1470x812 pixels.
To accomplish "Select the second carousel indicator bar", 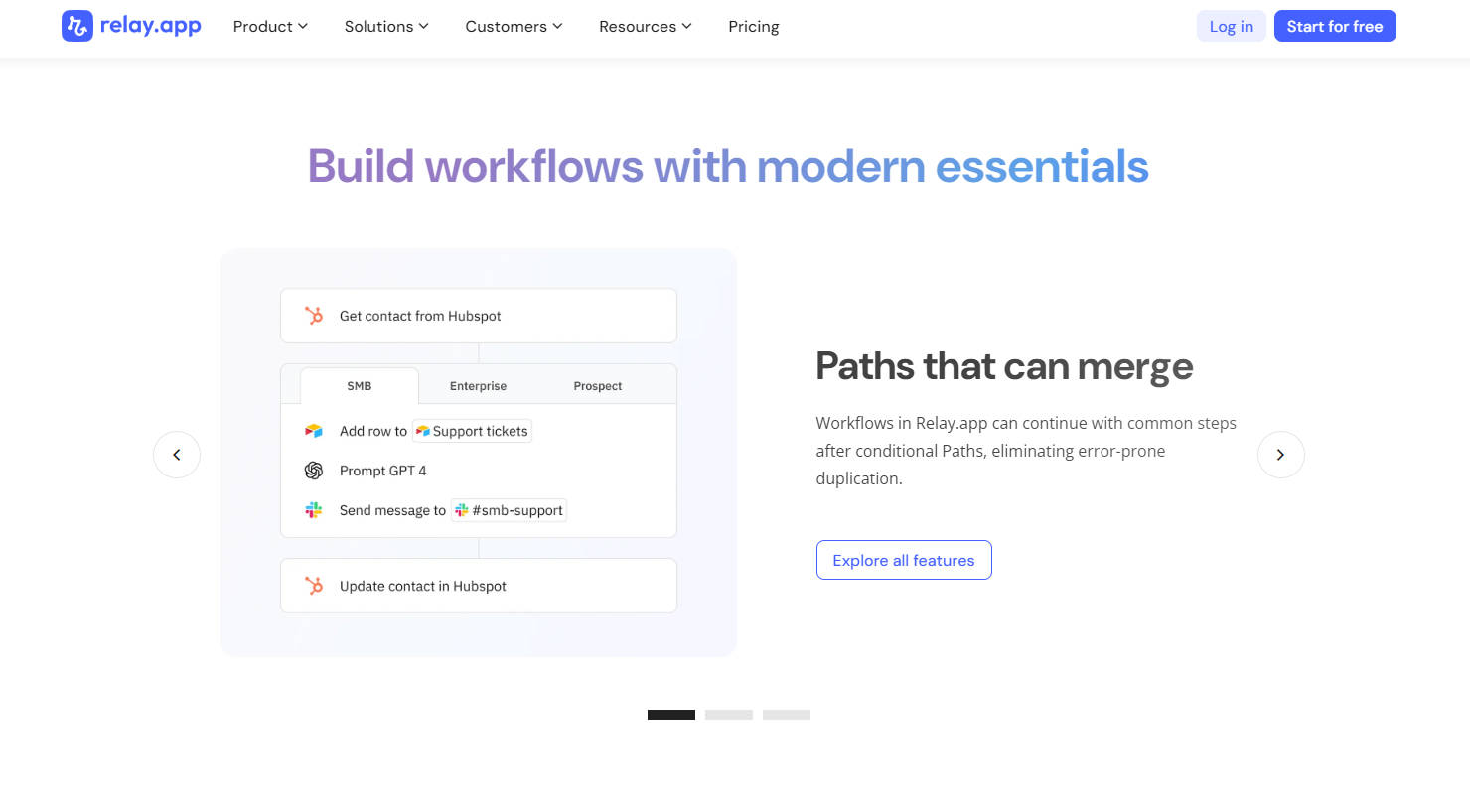I will 729,715.
